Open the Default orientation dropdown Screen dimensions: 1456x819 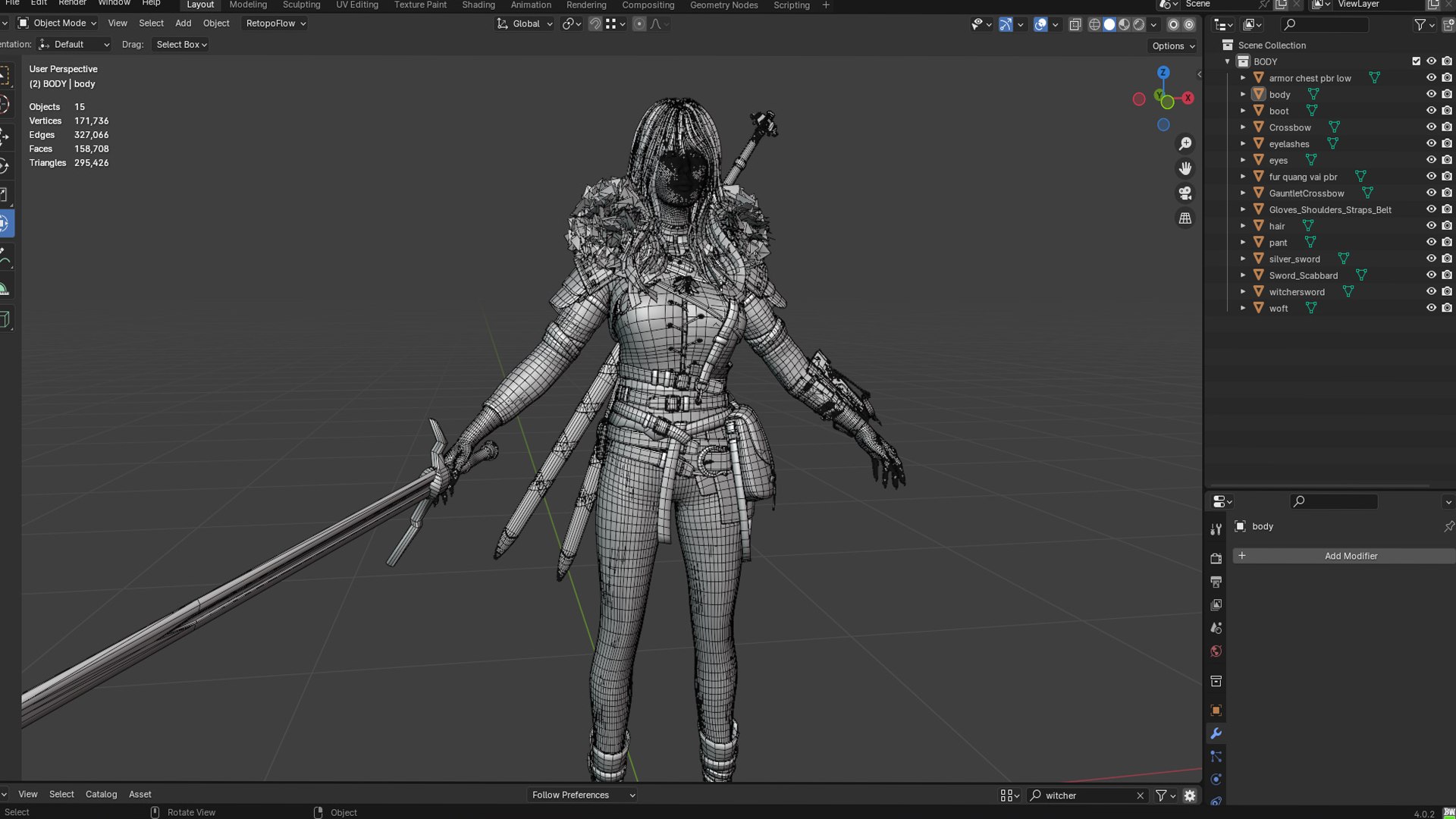(x=74, y=45)
